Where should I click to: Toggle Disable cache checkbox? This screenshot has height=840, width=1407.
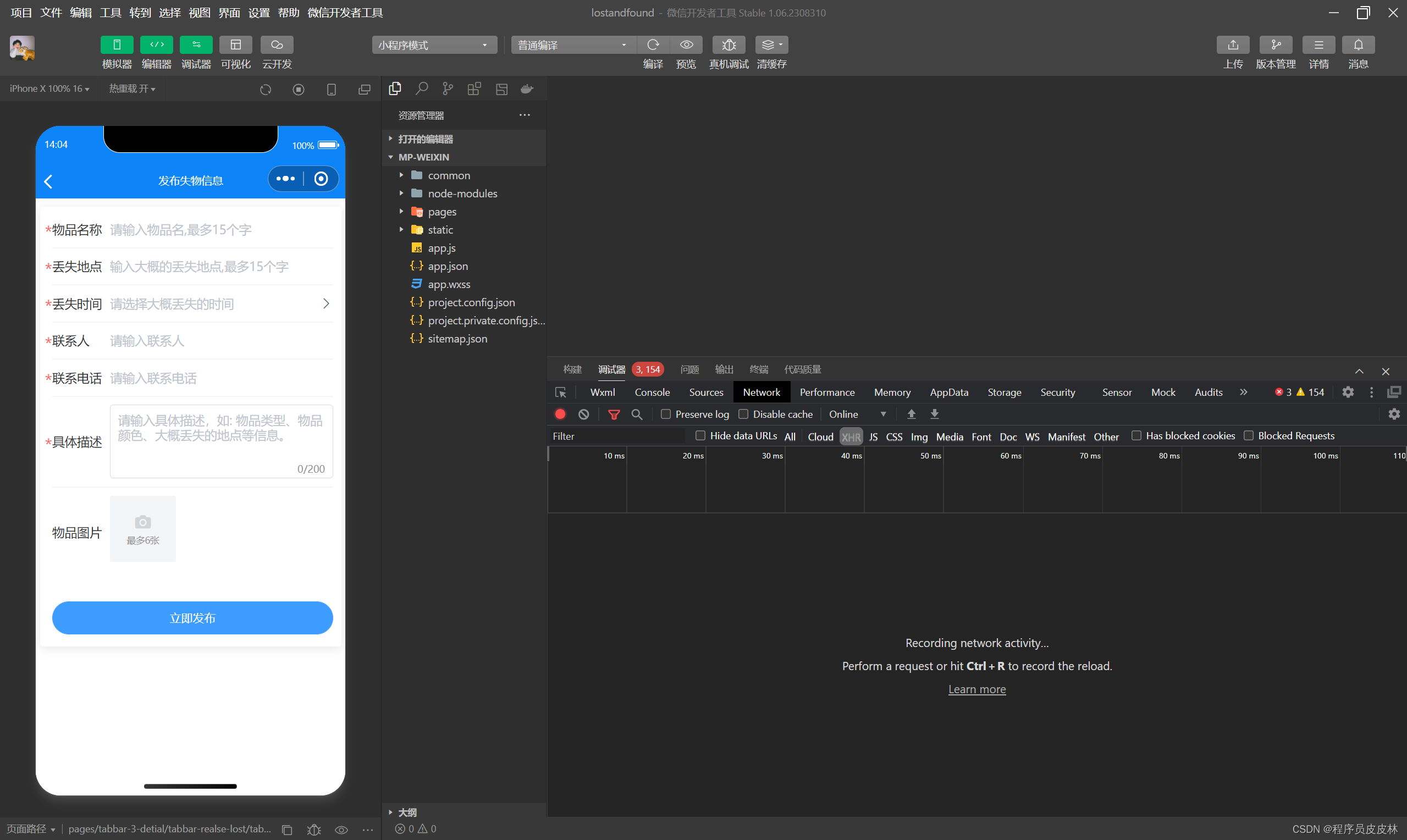coord(745,414)
